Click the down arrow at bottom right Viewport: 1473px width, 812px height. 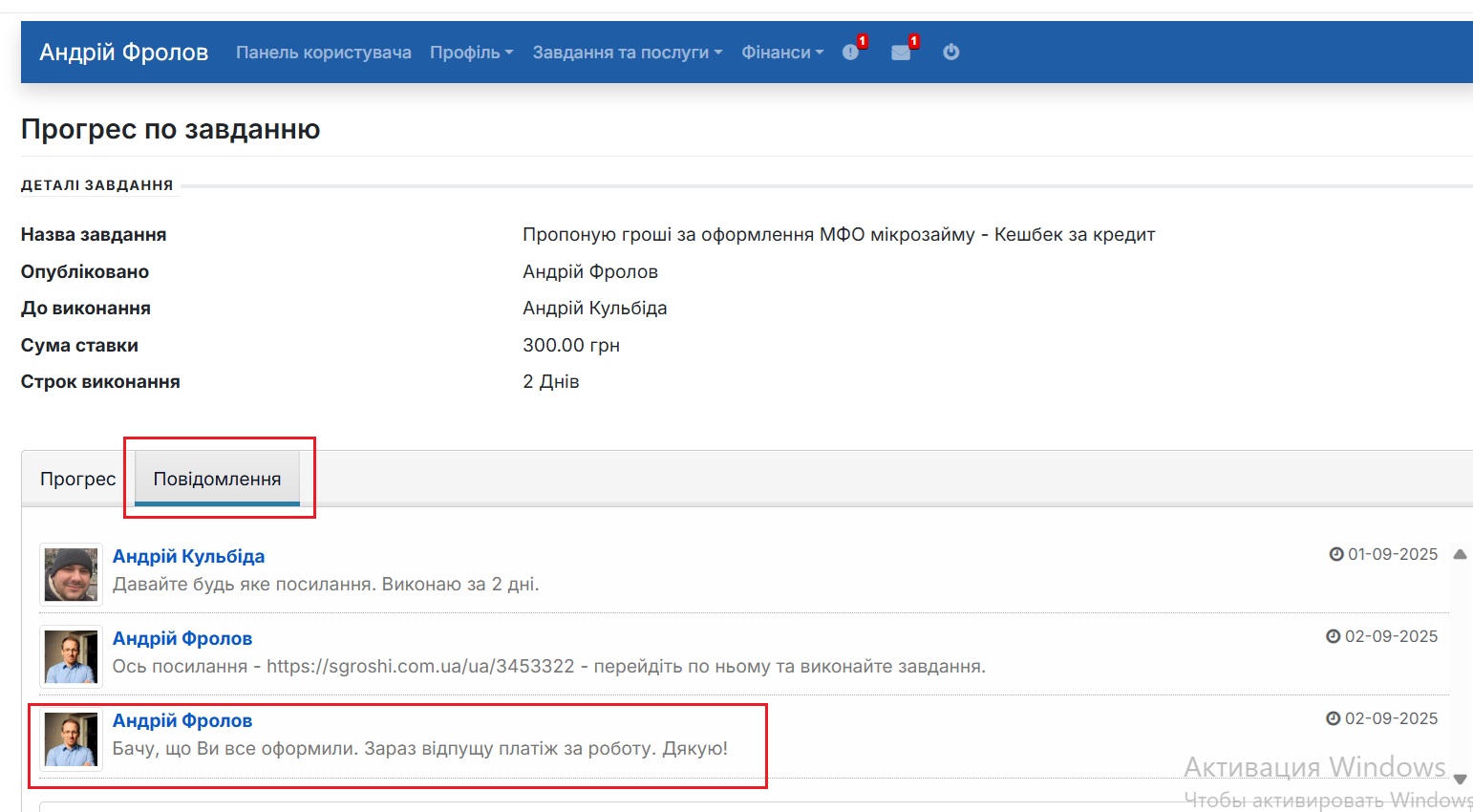tap(1459, 779)
